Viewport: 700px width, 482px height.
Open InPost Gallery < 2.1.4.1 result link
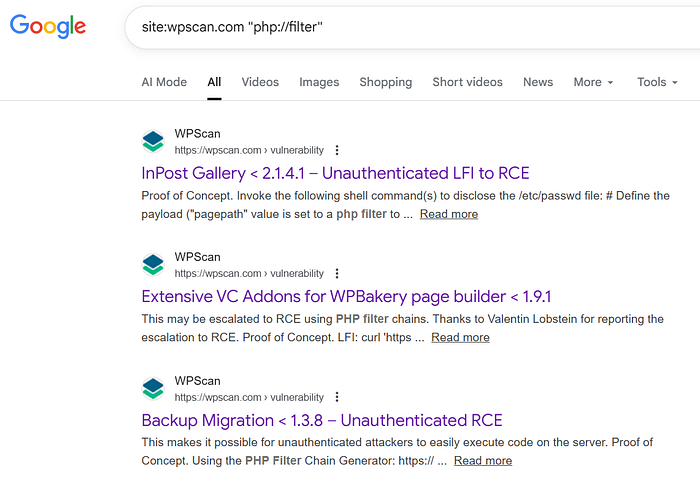coord(335,173)
